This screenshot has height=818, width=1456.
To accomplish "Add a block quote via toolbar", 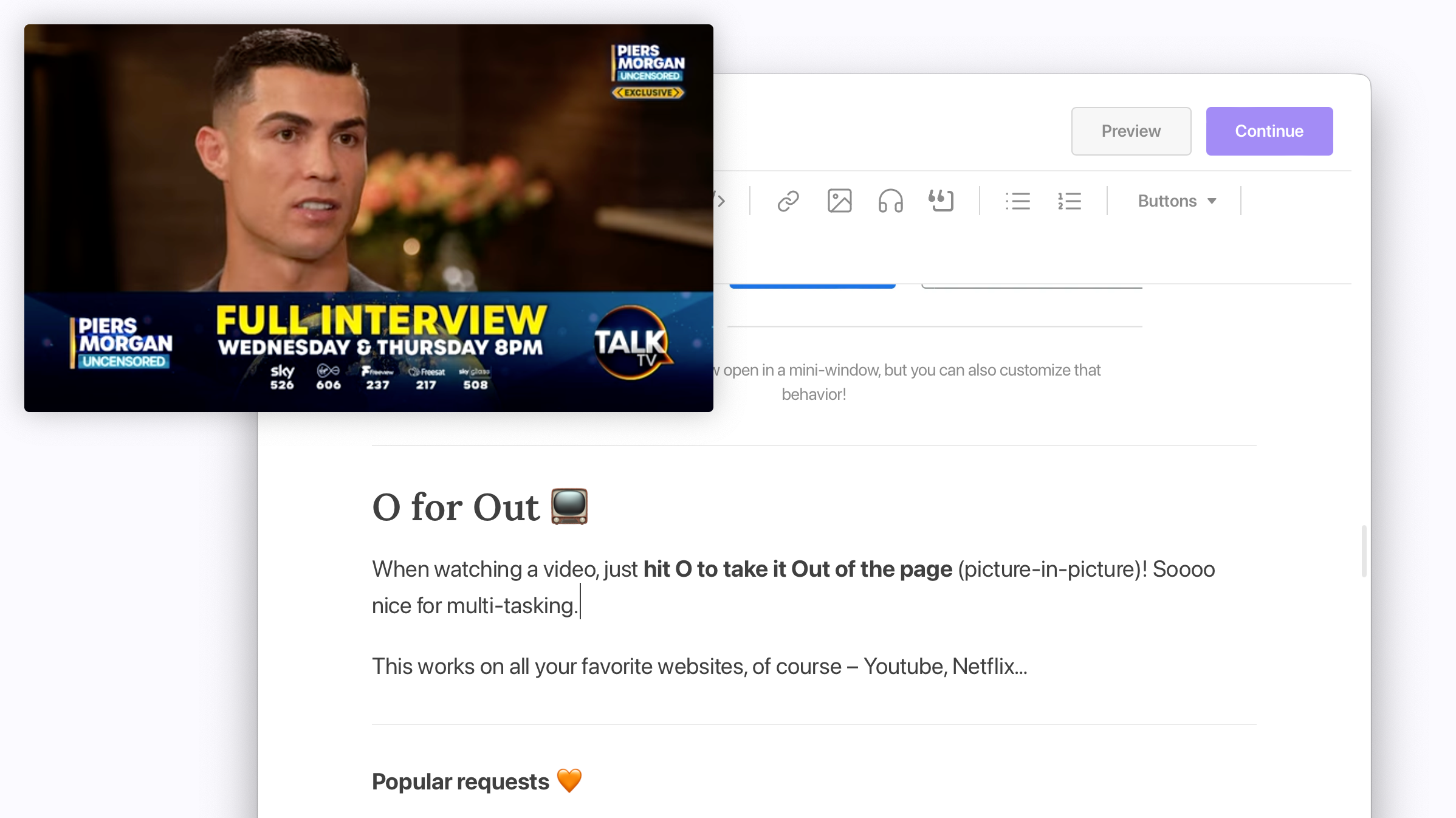I will point(941,201).
